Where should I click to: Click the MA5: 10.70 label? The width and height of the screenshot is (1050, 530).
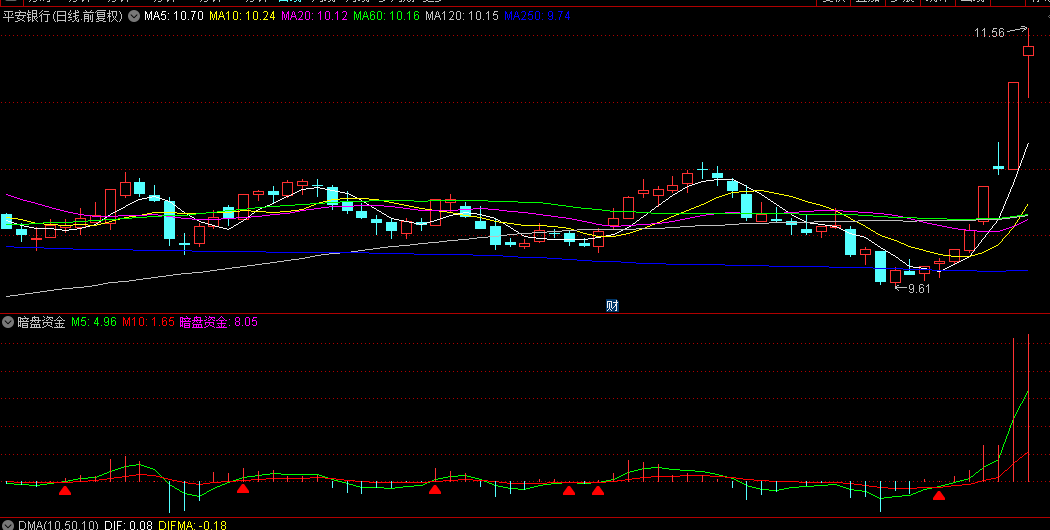point(174,16)
